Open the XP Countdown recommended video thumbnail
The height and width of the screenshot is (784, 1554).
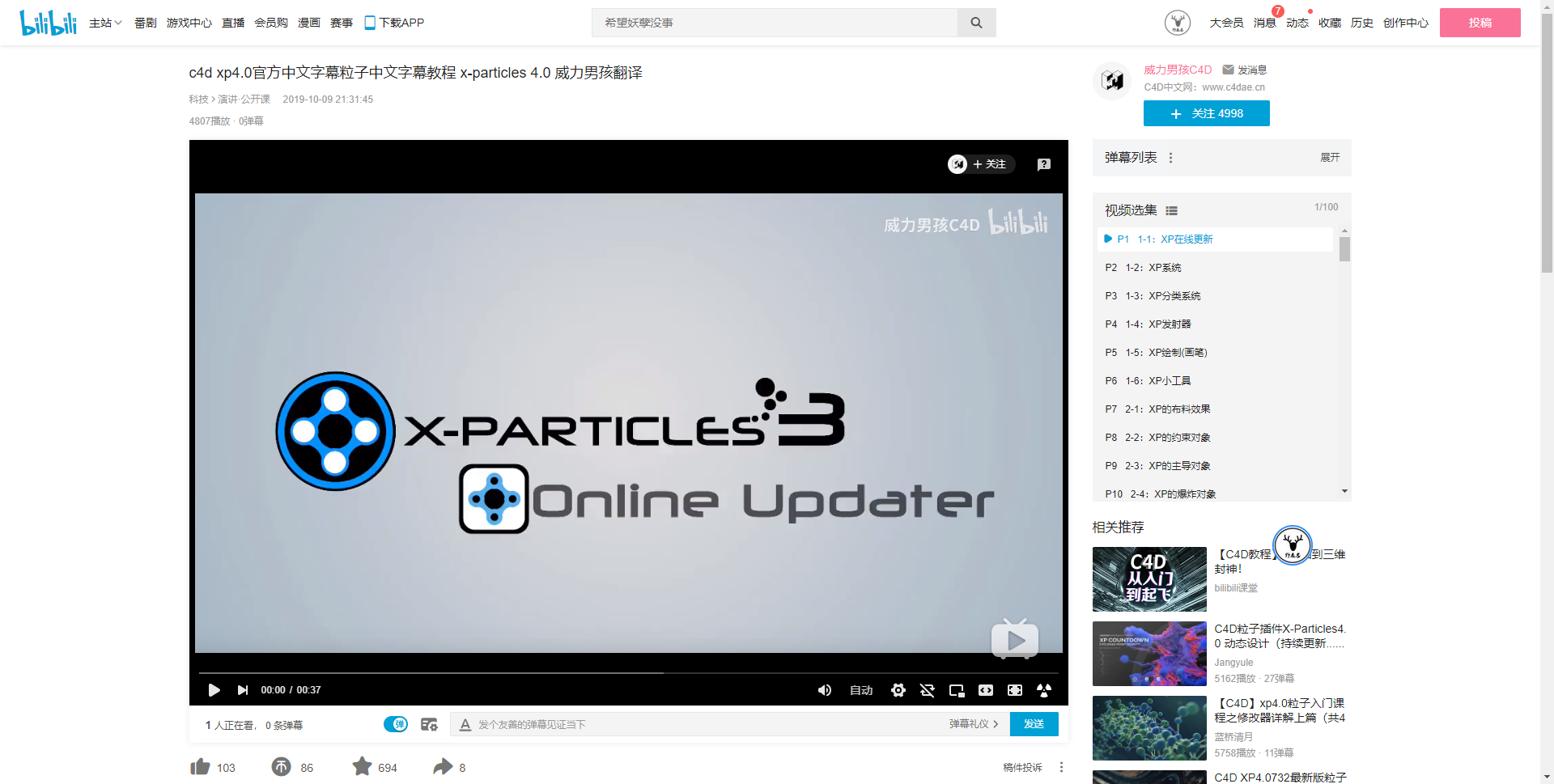click(x=1149, y=654)
